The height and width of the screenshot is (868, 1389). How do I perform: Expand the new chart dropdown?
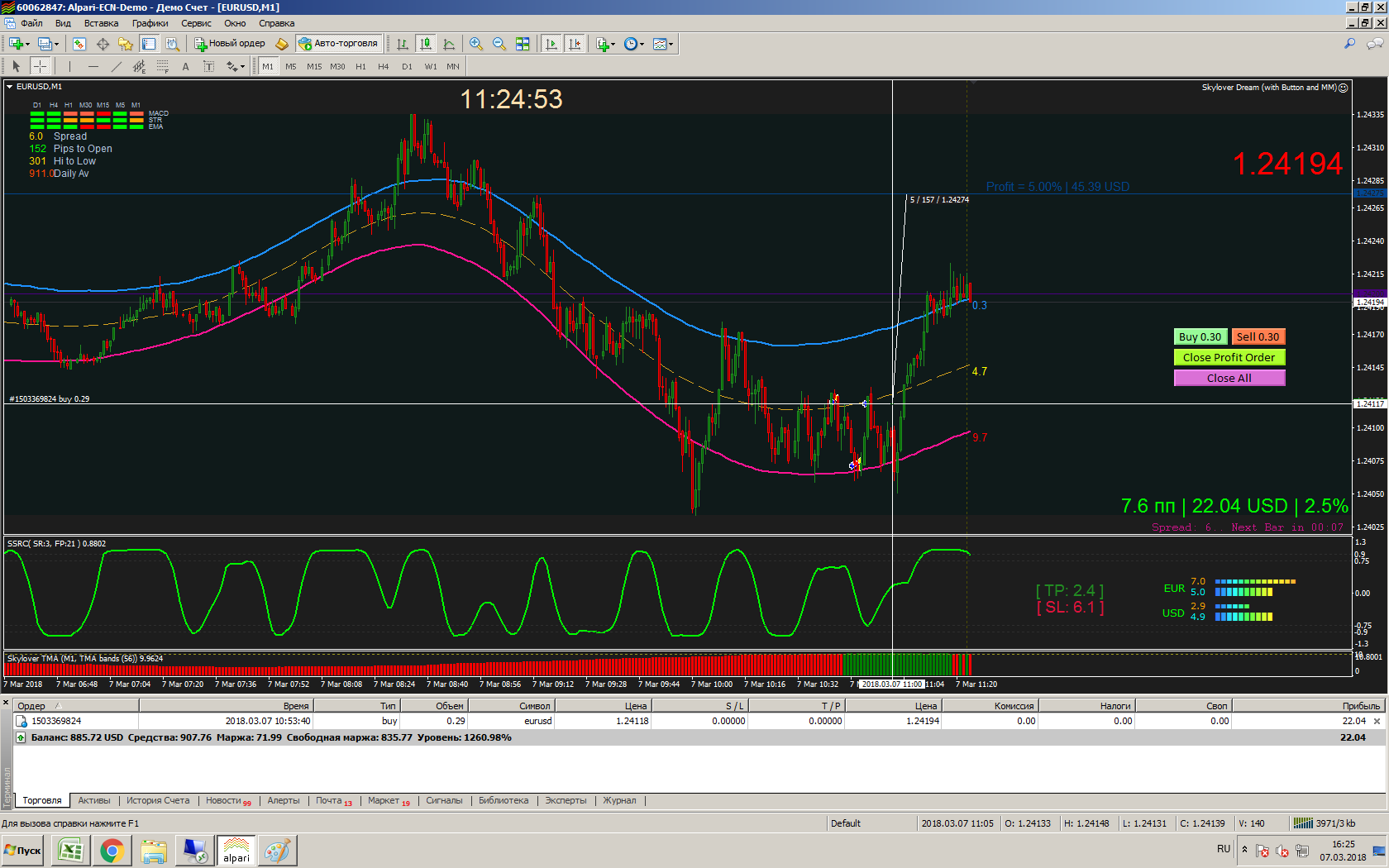pyautogui.click(x=27, y=45)
